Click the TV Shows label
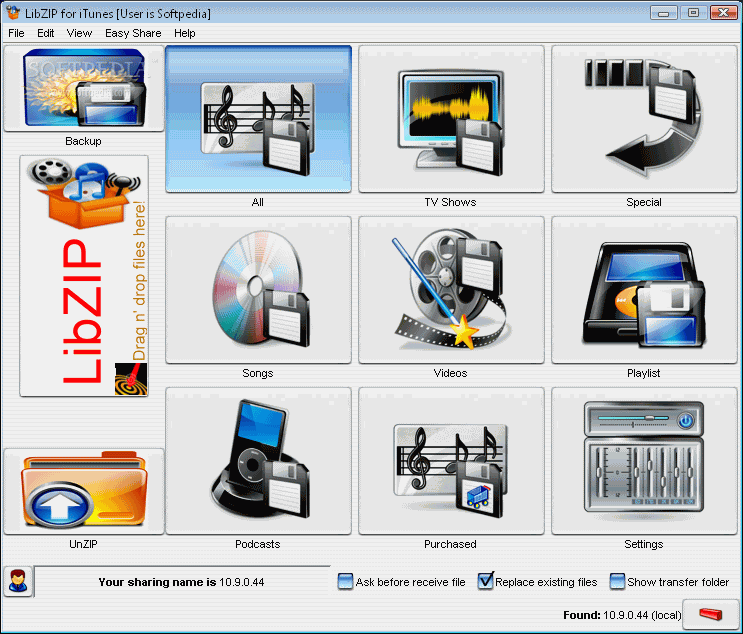Image resolution: width=743 pixels, height=634 pixels. point(450,202)
